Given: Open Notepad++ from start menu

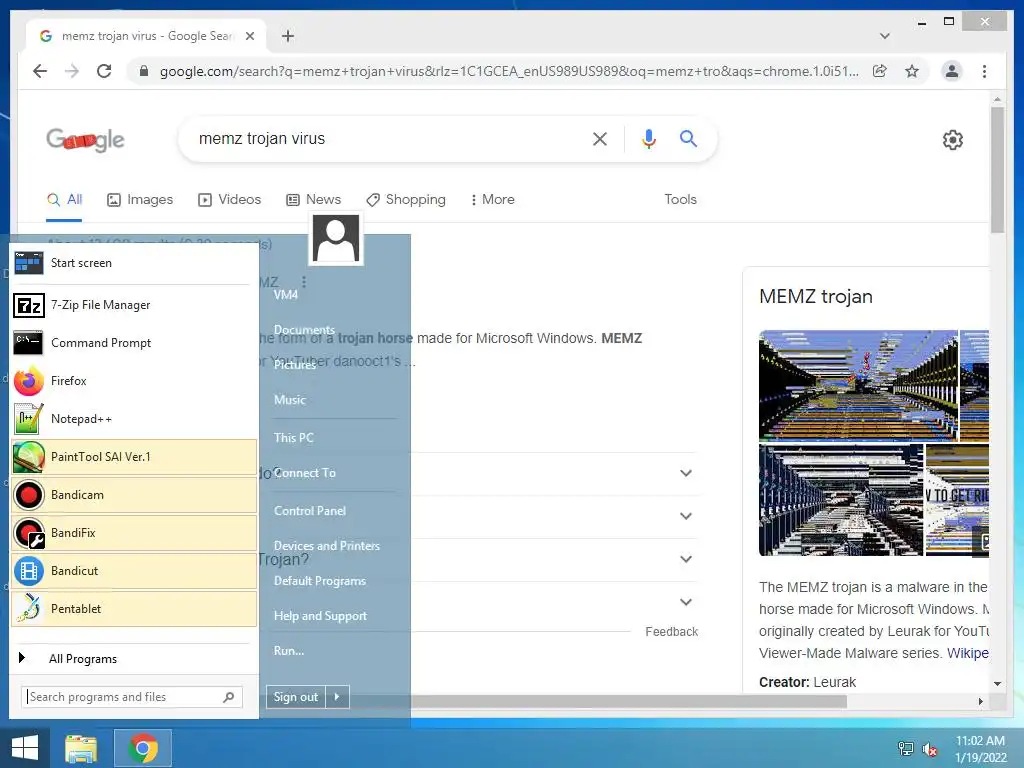Looking at the screenshot, I should [x=133, y=419].
